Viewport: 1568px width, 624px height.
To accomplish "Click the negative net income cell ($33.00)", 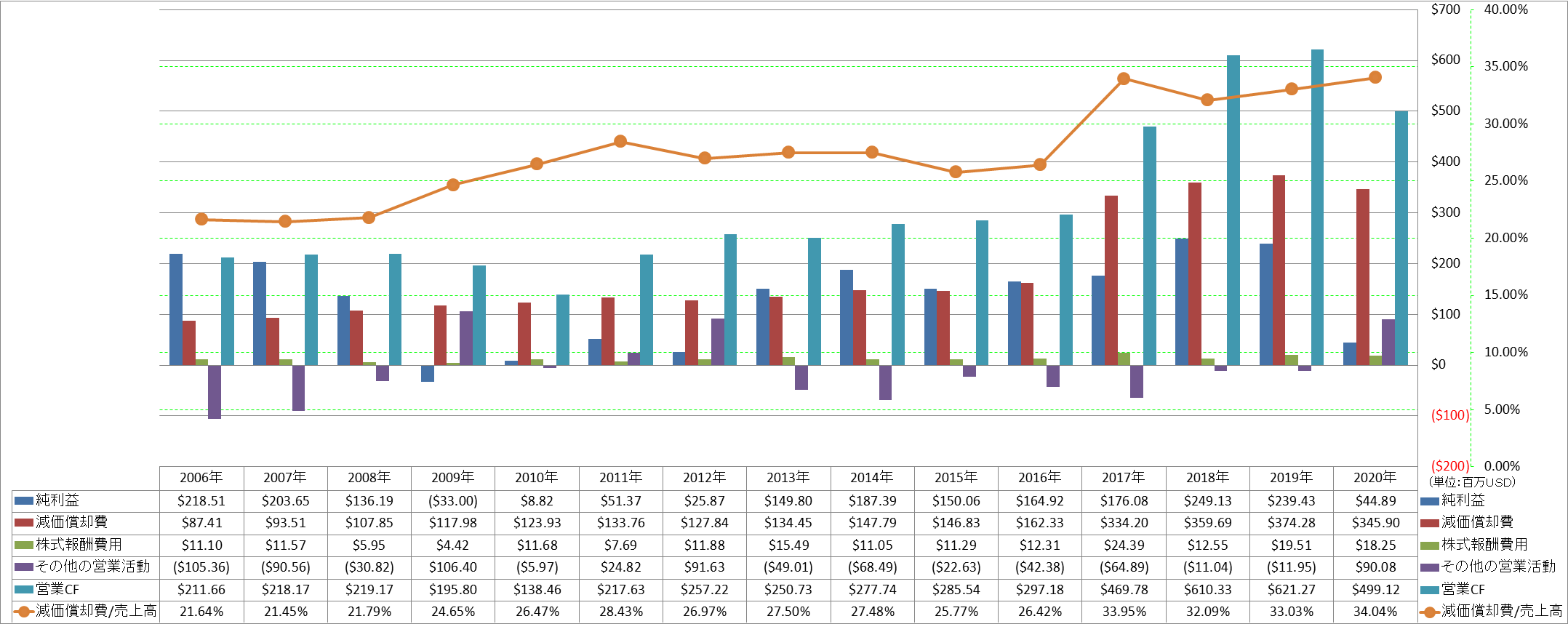I will click(452, 500).
